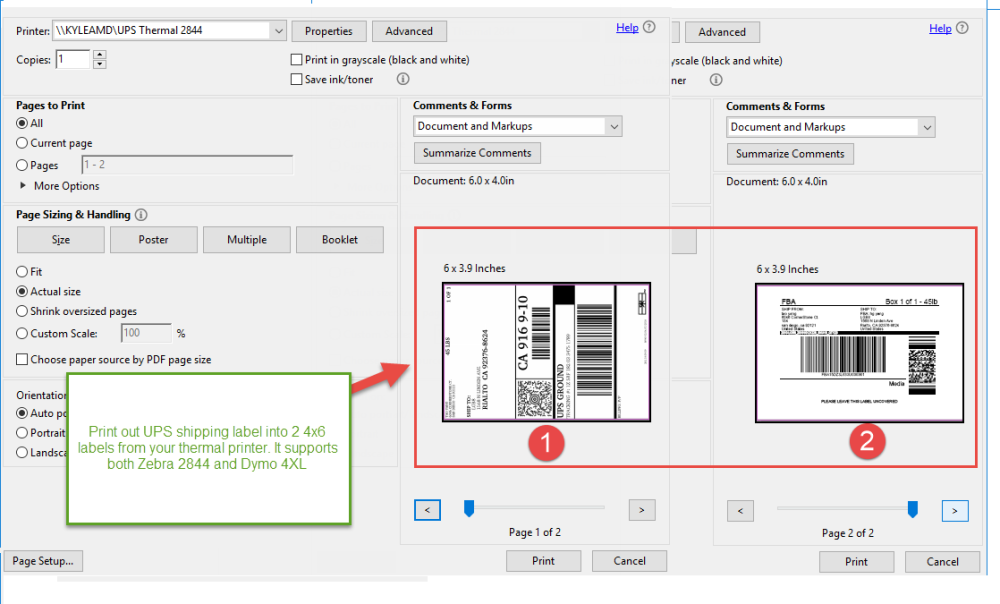The width and height of the screenshot is (1000, 604).
Task: Open left Comments & Forms Document and Markups dropdown
Action: (x=517, y=126)
